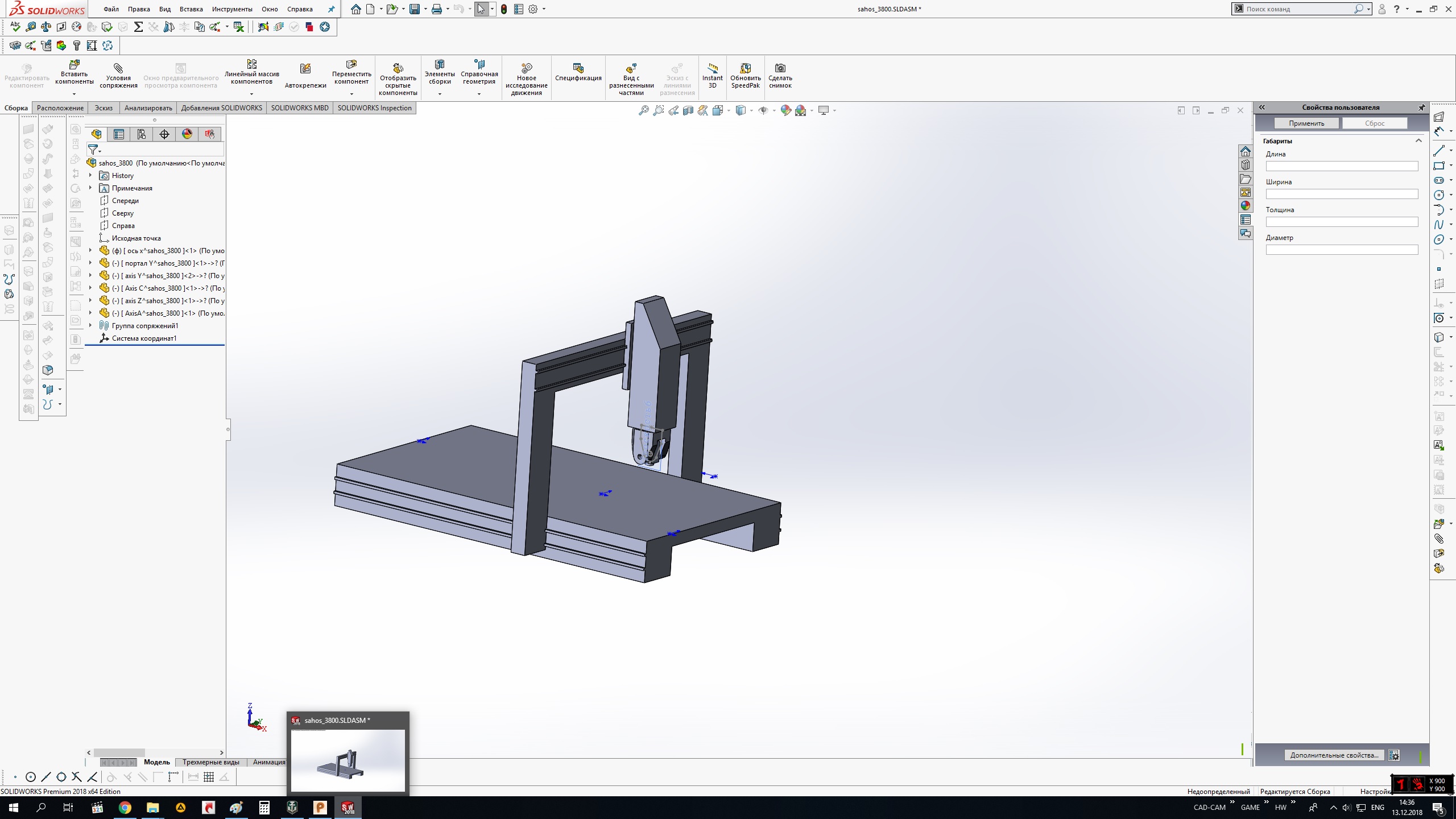Click Smart Fasteners (Автокрепежи) icon
The height and width of the screenshot is (819, 1456).
pyautogui.click(x=305, y=69)
